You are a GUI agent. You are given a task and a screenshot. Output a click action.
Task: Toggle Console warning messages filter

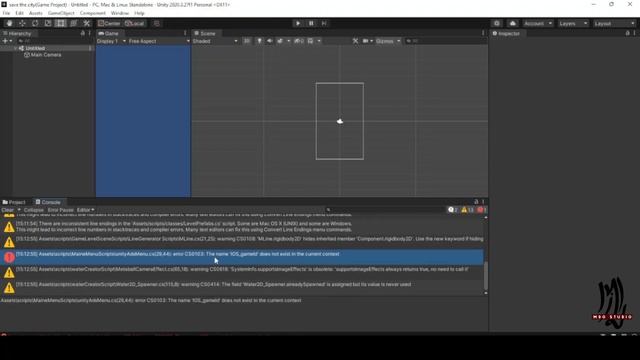tap(467, 210)
